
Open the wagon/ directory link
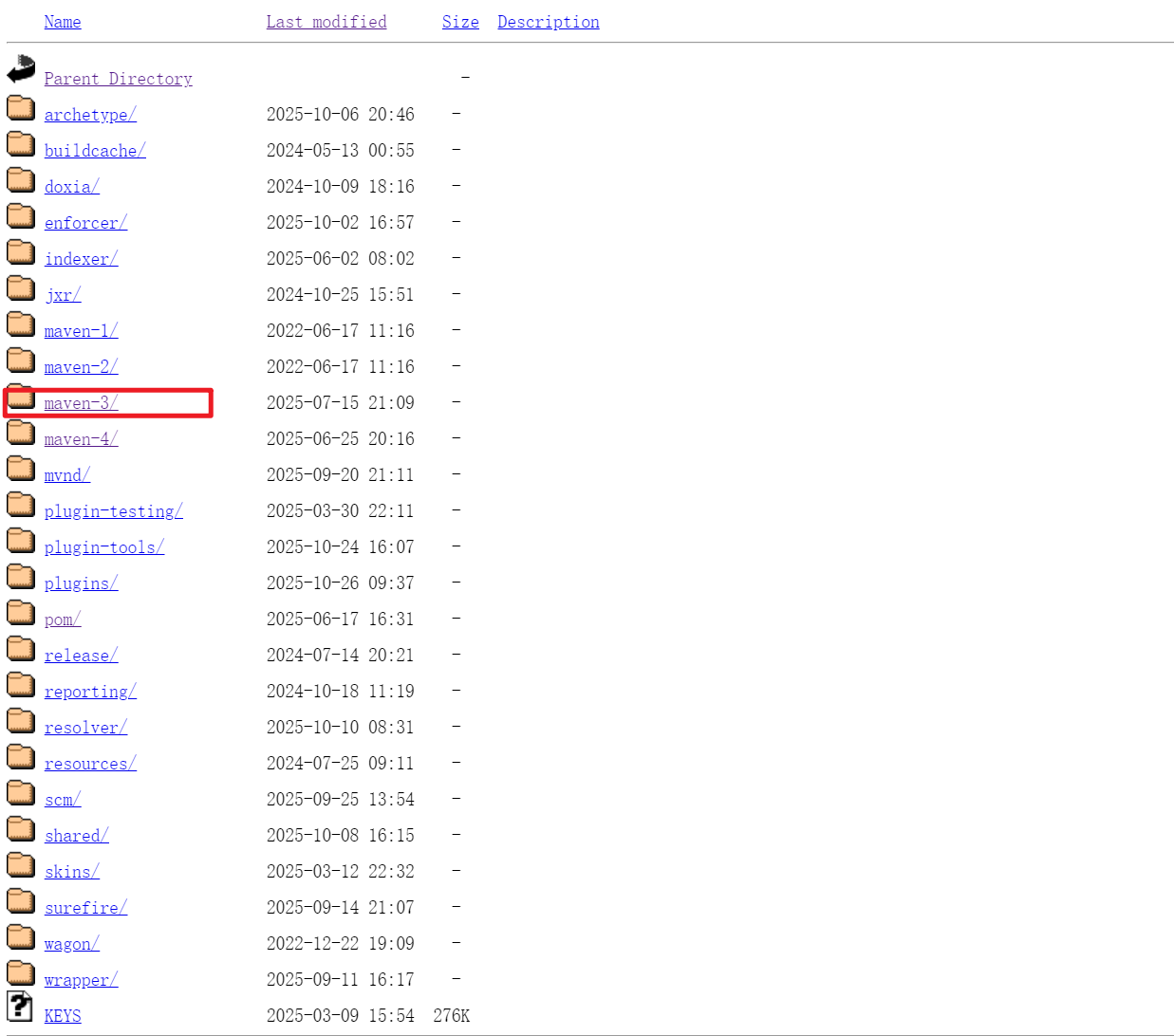click(x=72, y=944)
